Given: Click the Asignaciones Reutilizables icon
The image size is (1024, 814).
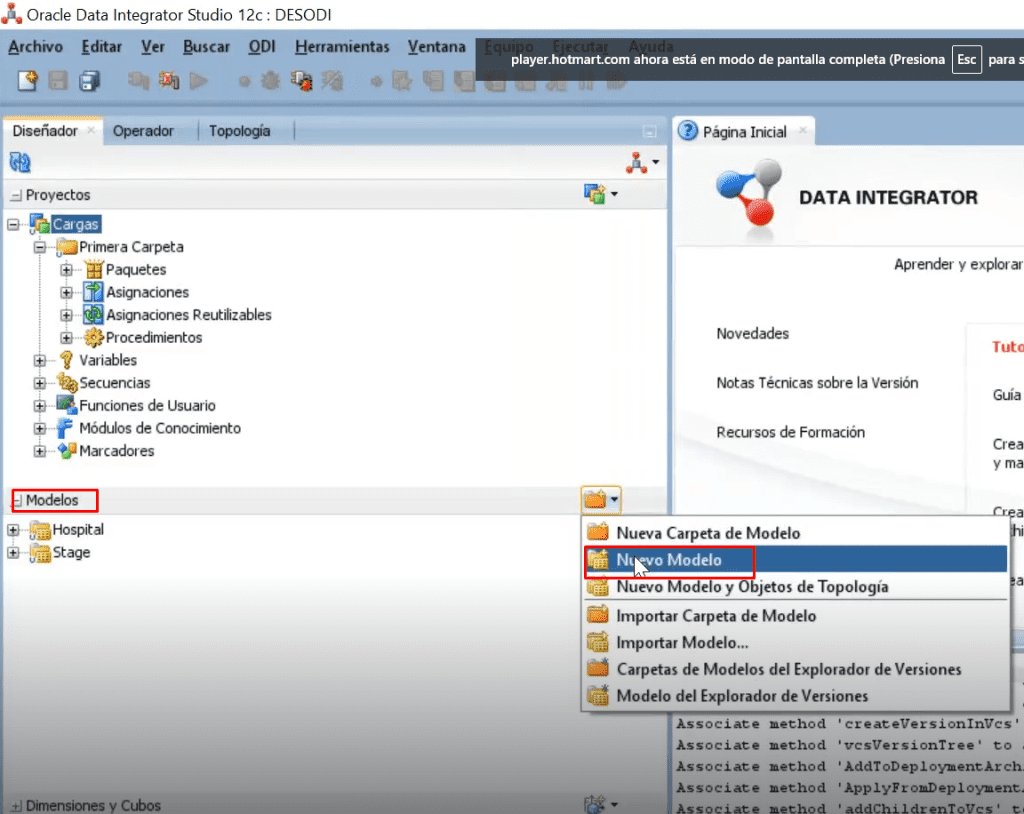Looking at the screenshot, I should pos(93,315).
